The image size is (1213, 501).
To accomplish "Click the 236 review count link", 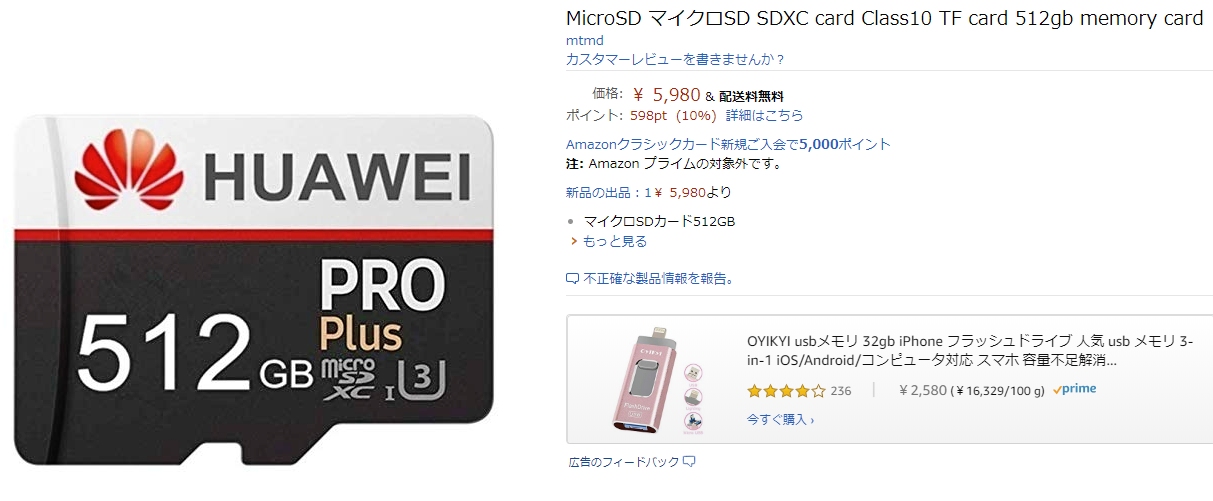I will click(841, 390).
